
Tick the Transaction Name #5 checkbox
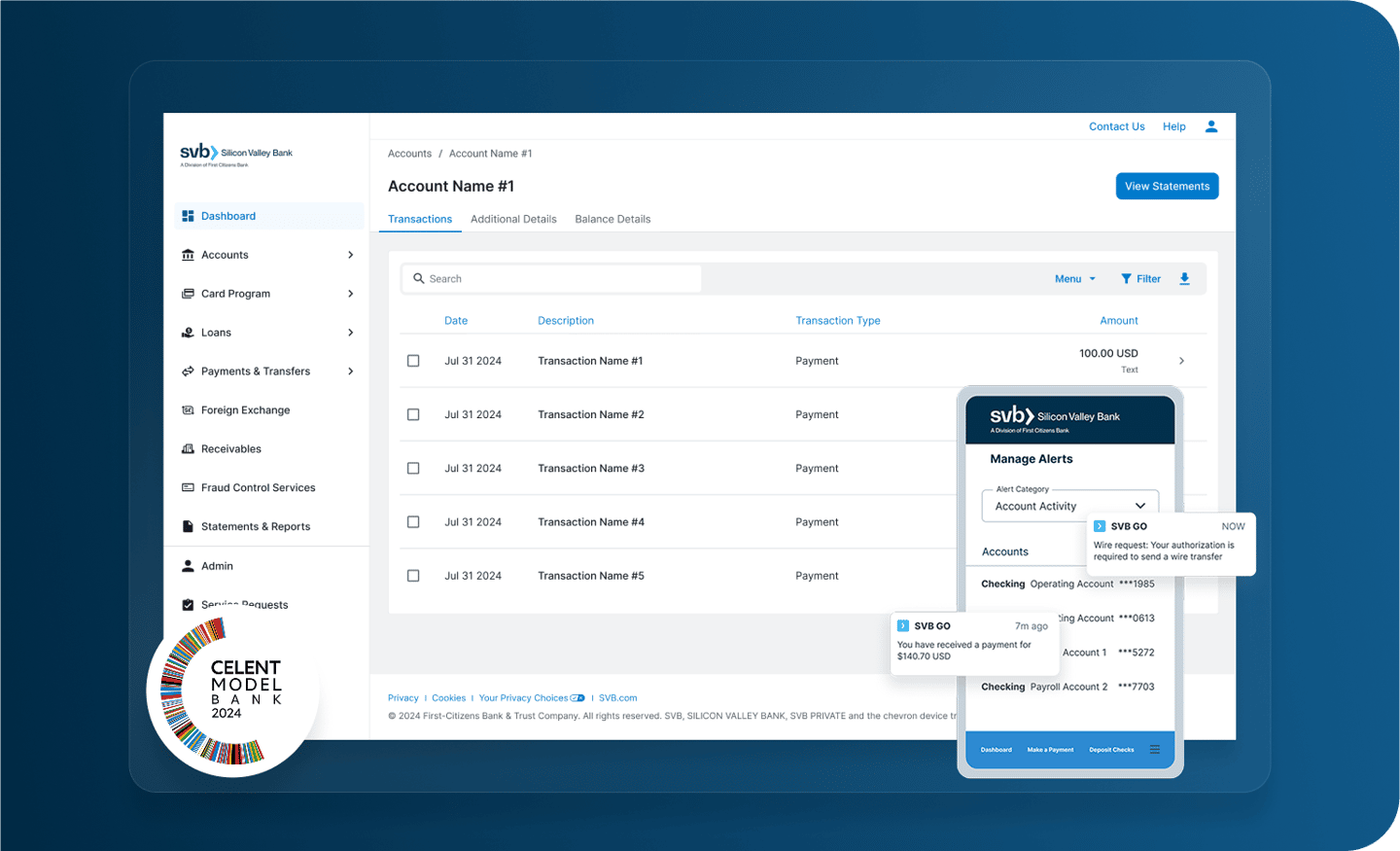pyautogui.click(x=413, y=576)
